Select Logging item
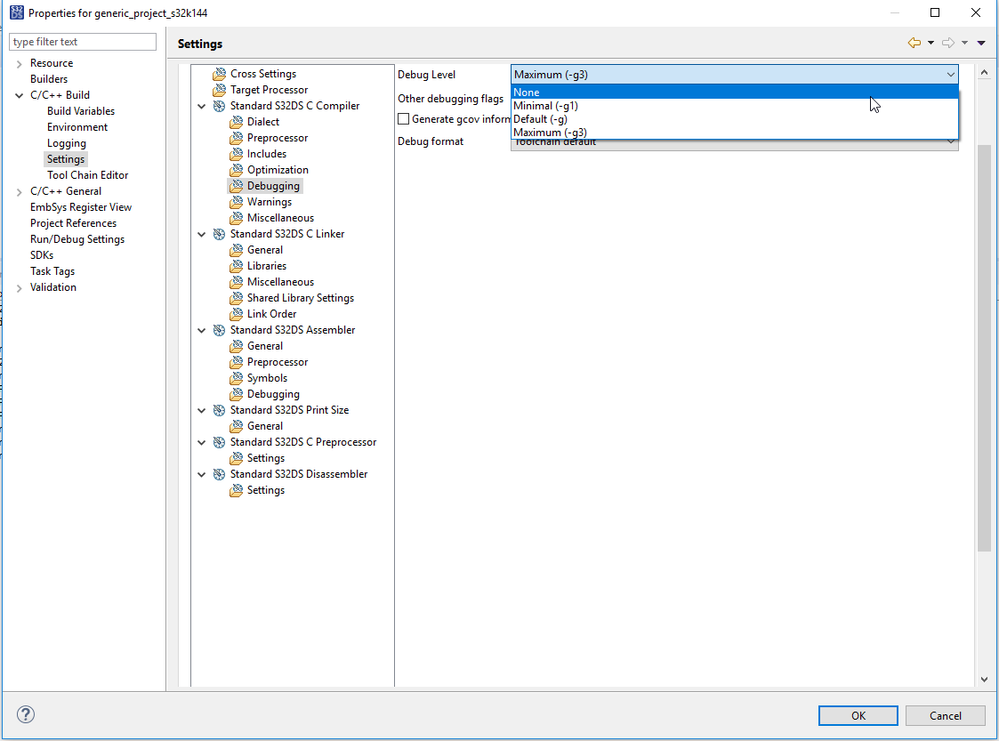Viewport: 999px width, 741px height. pos(66,143)
